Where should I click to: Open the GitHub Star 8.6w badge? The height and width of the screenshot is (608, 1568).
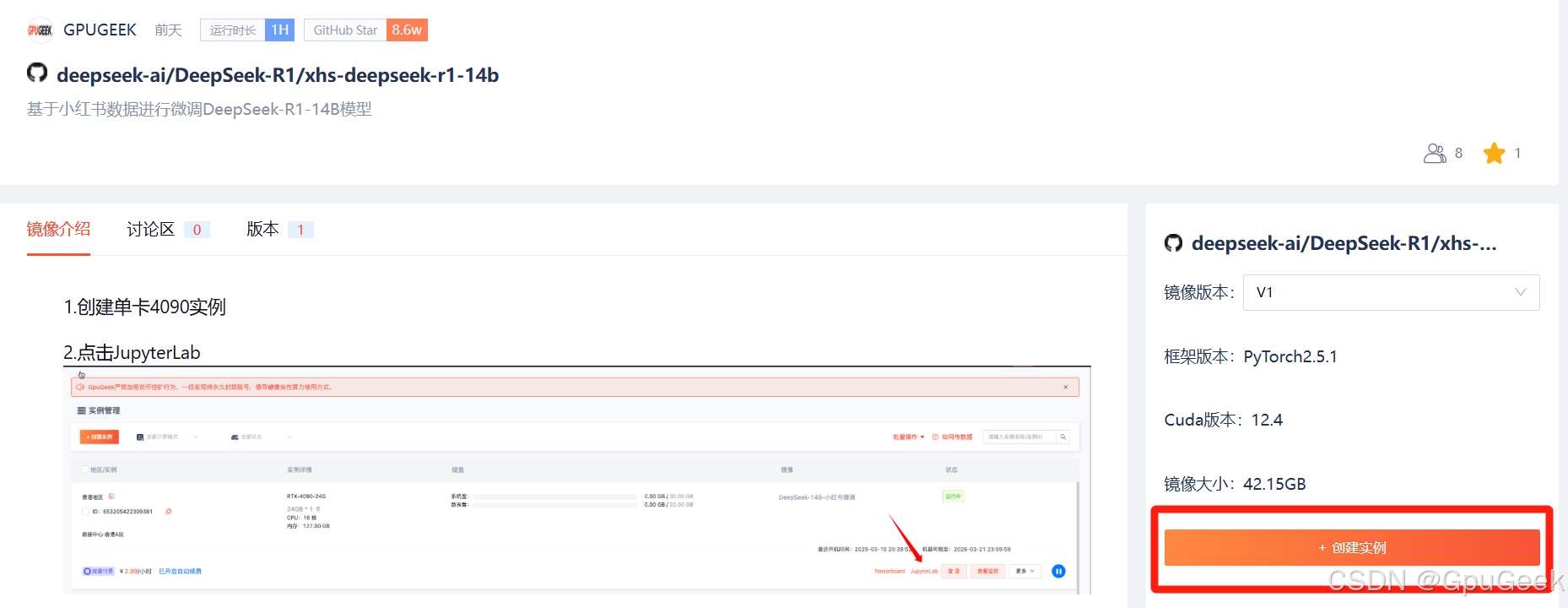365,30
